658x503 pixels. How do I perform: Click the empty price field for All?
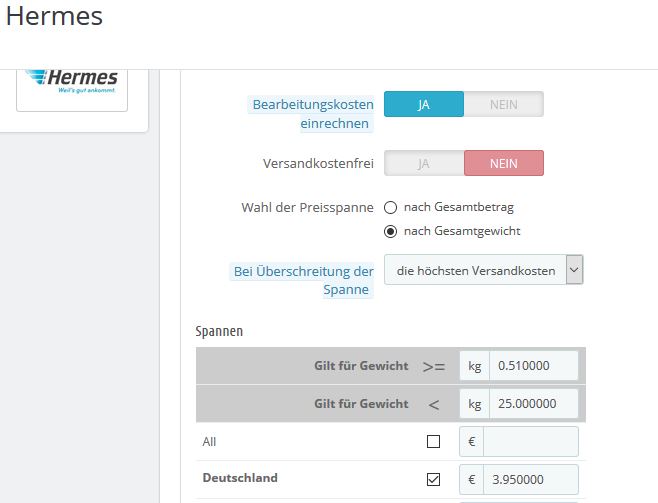[x=530, y=441]
